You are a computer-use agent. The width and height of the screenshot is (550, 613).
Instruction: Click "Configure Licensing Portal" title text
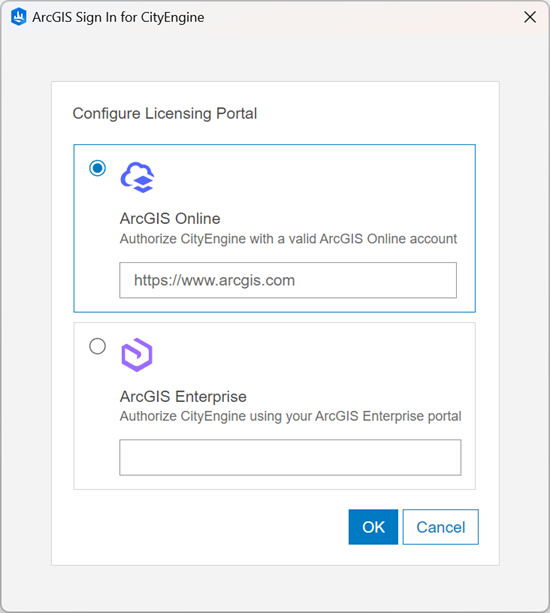165,114
